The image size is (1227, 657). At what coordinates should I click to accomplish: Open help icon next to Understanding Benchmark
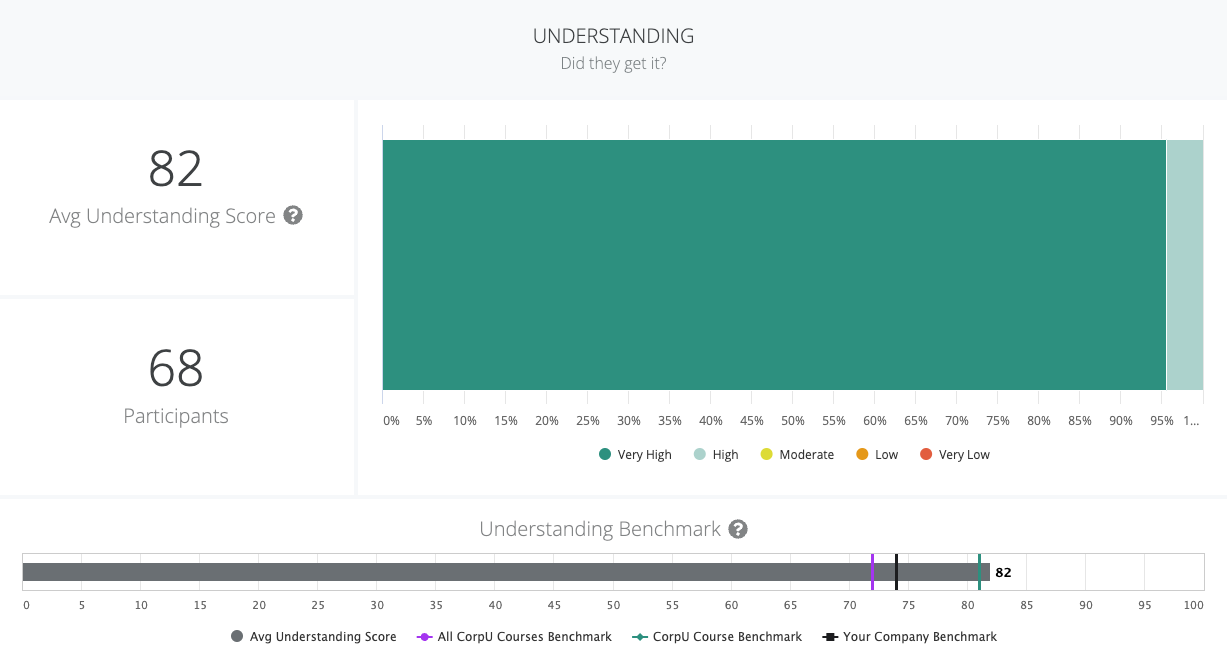point(738,529)
